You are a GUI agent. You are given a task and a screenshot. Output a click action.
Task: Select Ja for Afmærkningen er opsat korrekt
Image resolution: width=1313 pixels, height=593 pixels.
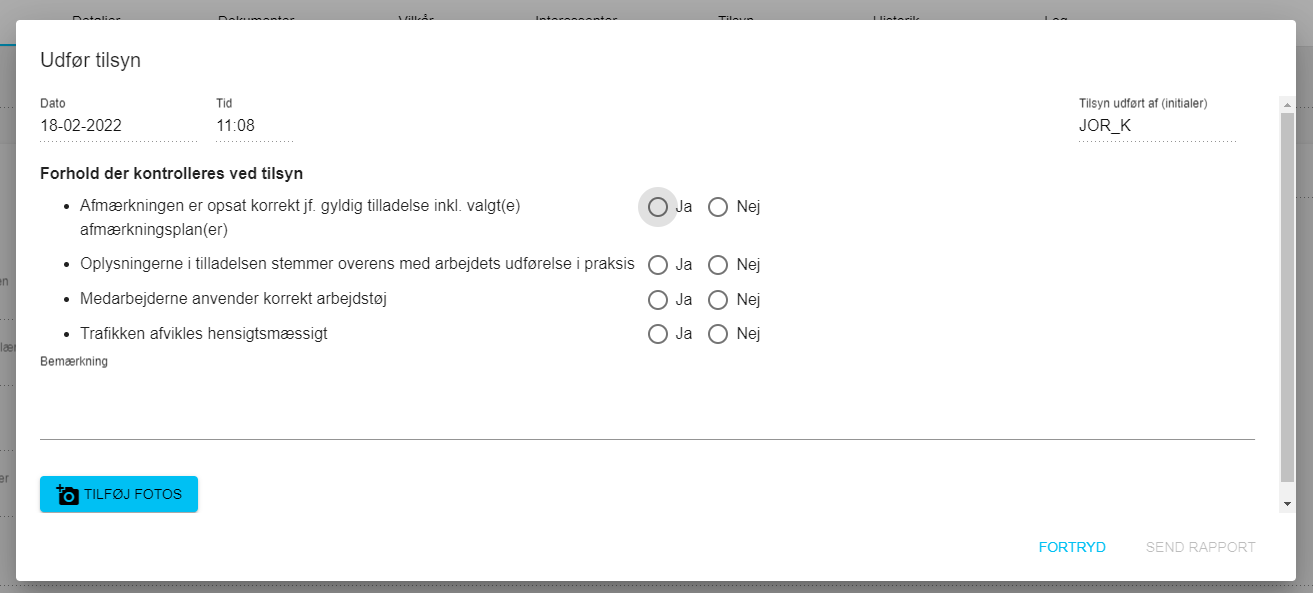[658, 207]
